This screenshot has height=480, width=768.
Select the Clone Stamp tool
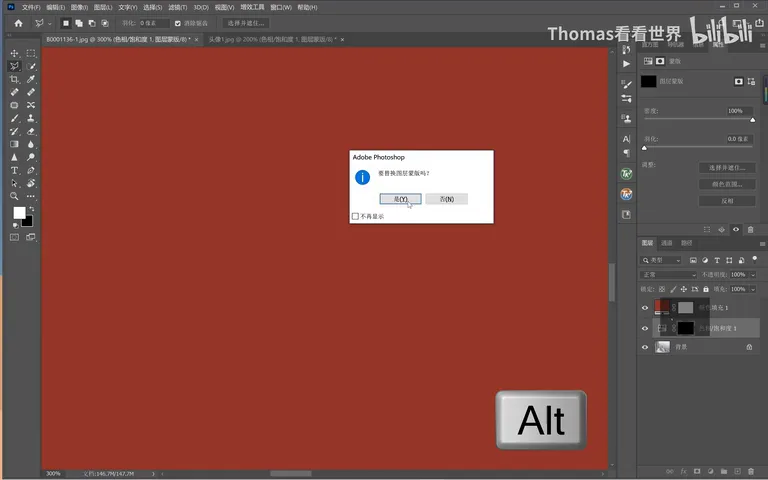click(x=31, y=118)
